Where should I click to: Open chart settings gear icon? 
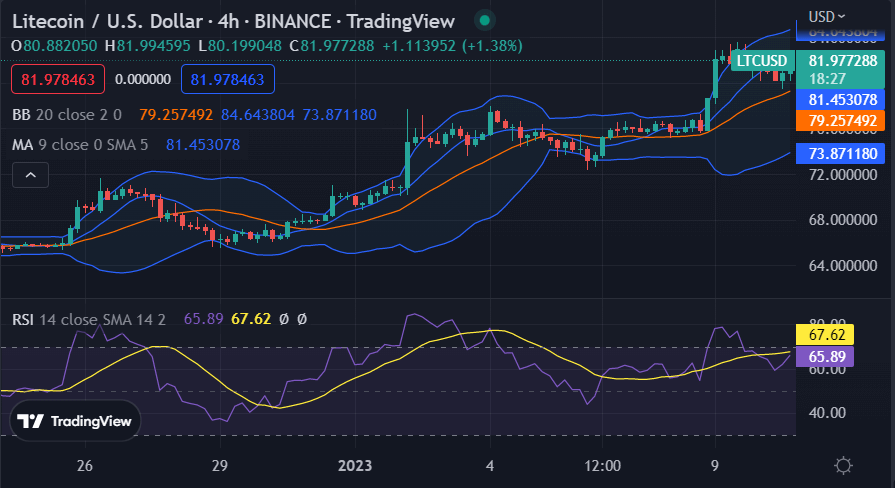click(x=843, y=466)
